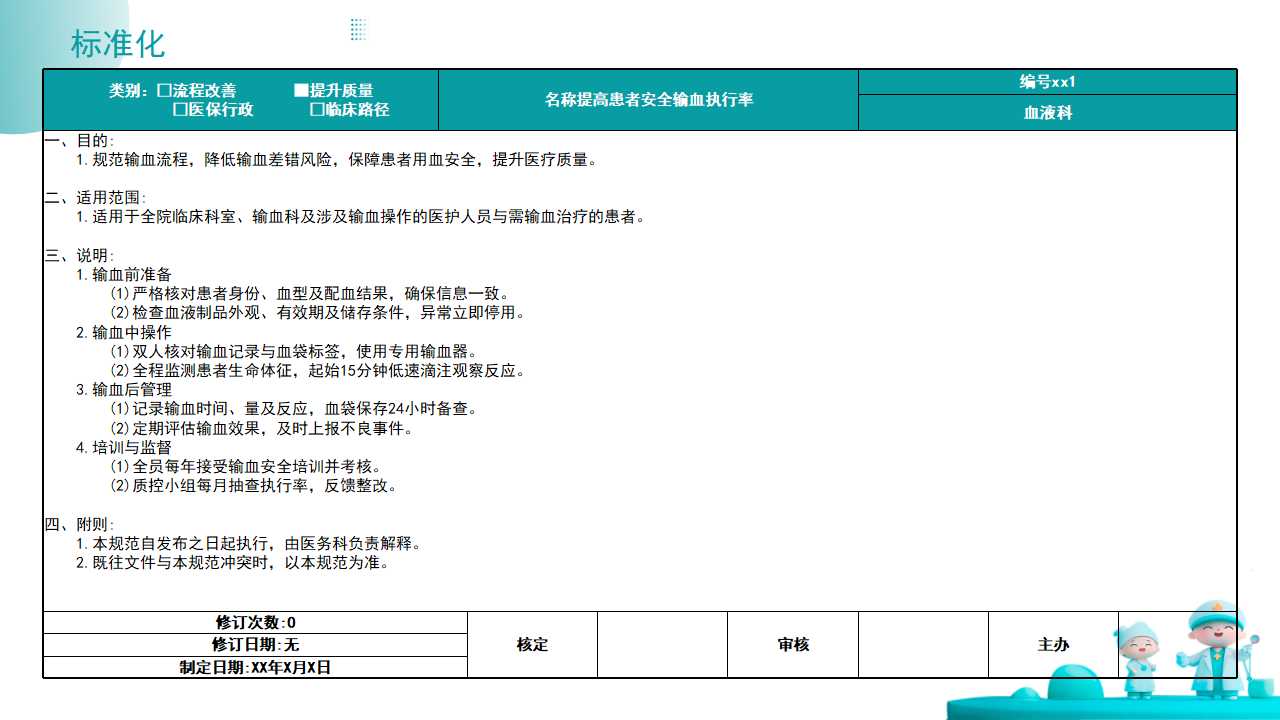Select the dotted square decoration at top
The height and width of the screenshot is (720, 1280).
(x=358, y=29)
